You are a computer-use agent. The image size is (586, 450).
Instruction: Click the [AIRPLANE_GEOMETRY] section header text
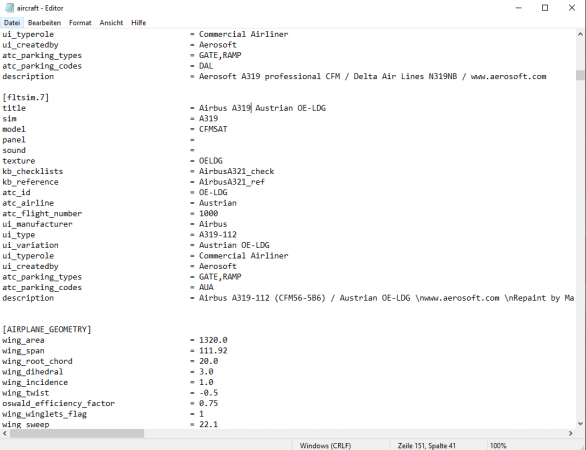click(47, 329)
